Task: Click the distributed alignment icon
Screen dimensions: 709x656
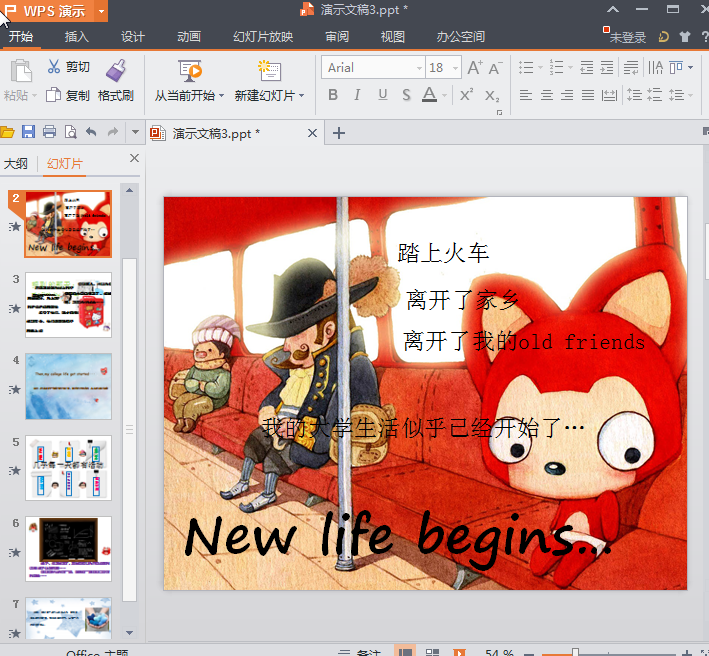Action: [x=609, y=95]
